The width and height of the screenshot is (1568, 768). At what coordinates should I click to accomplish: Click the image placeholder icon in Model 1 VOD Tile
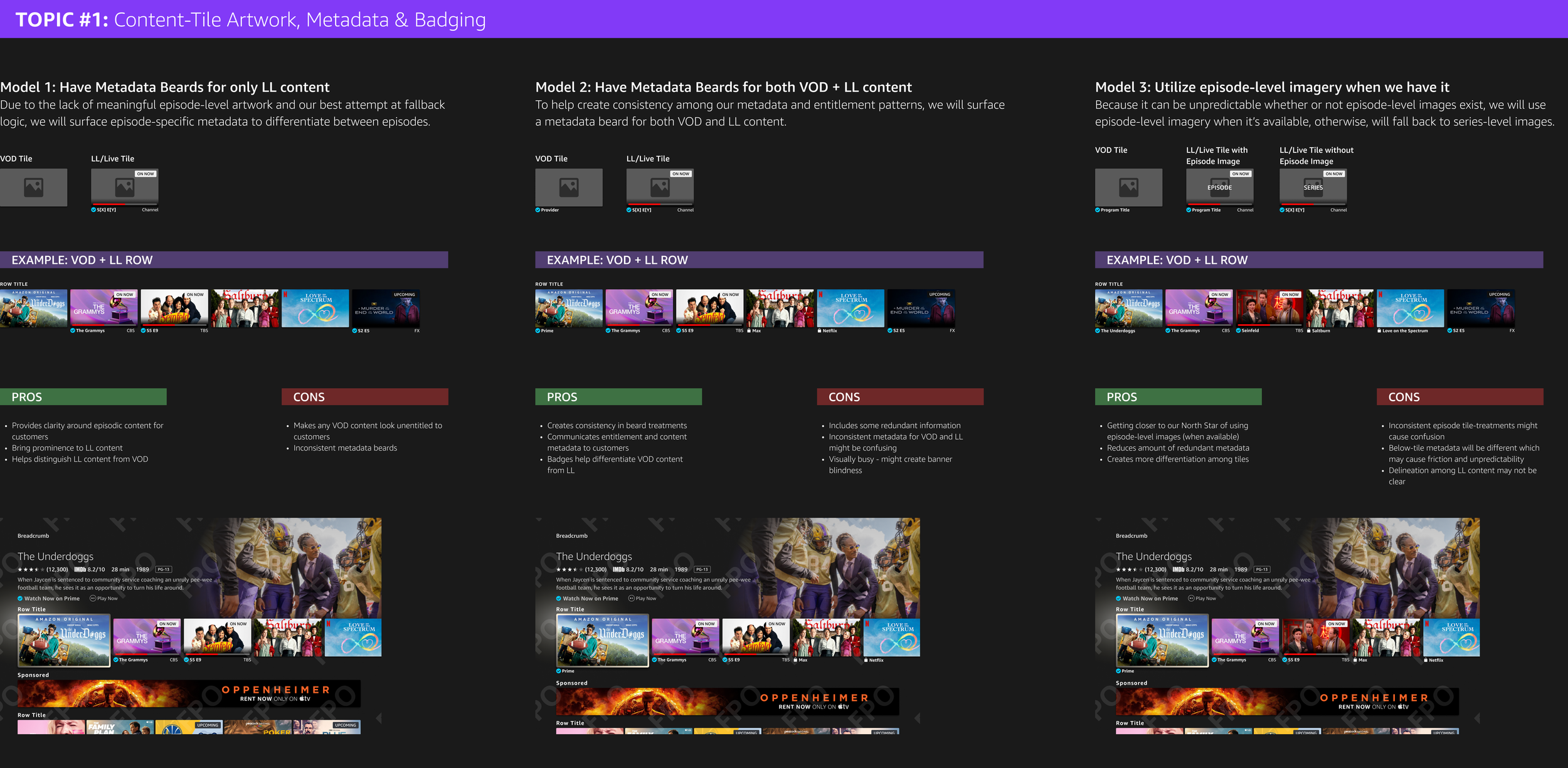(x=33, y=187)
